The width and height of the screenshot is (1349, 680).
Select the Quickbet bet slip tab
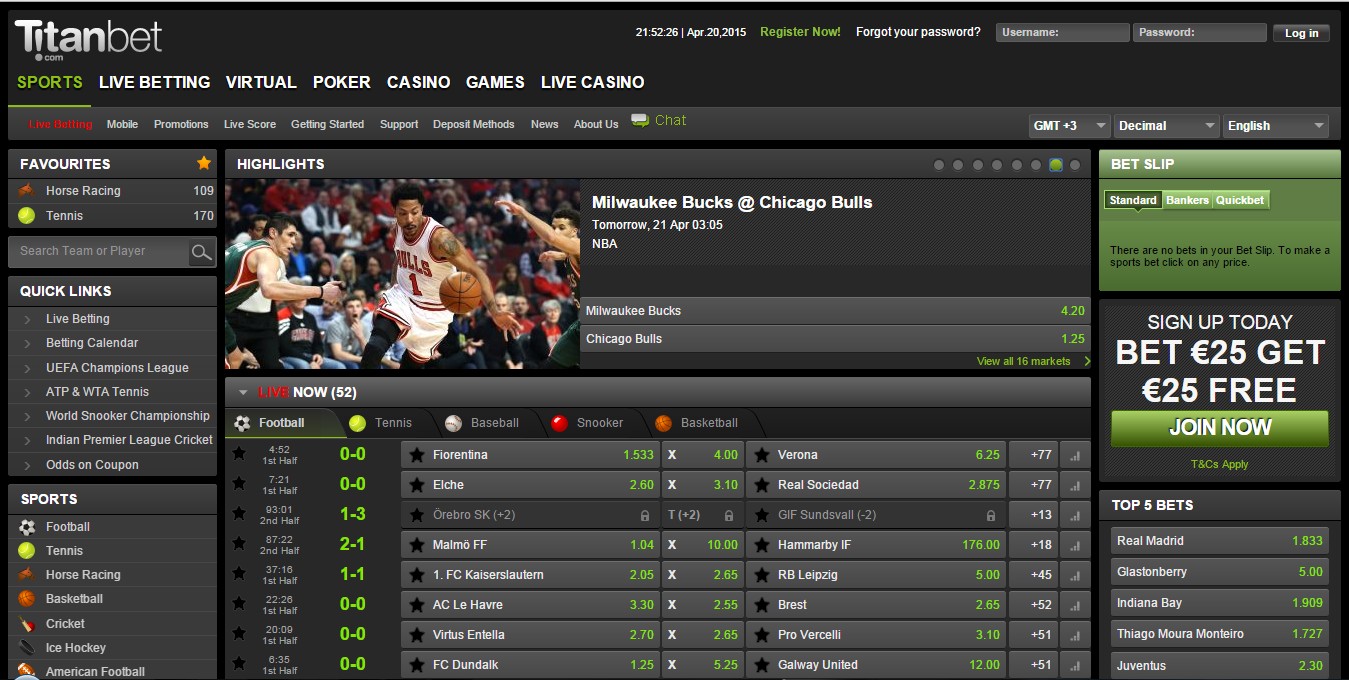point(1240,200)
